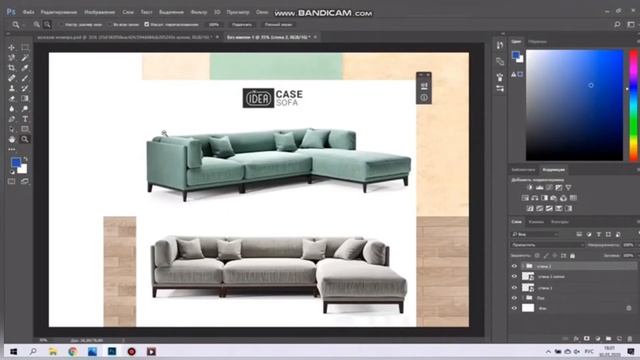Toggle lock all on layer
The height and width of the screenshot is (360, 640).
(x=572, y=256)
